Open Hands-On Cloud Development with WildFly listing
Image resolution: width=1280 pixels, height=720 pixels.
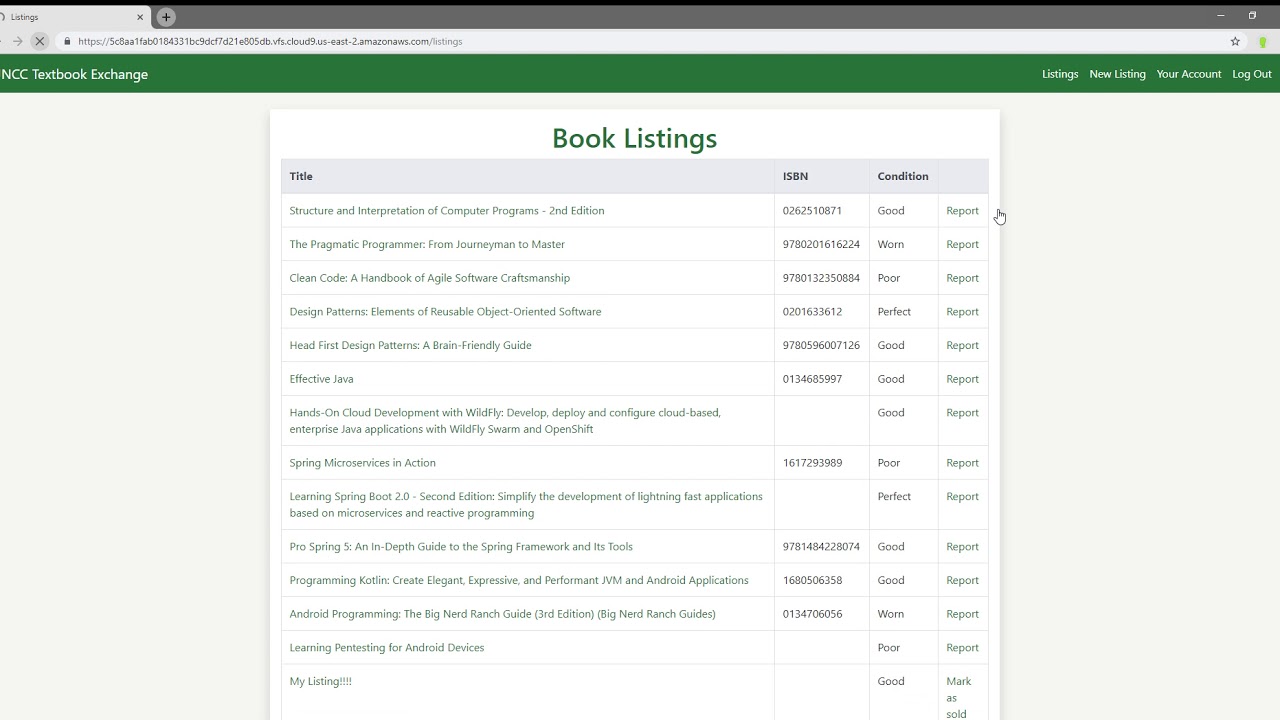pyautogui.click(x=505, y=421)
